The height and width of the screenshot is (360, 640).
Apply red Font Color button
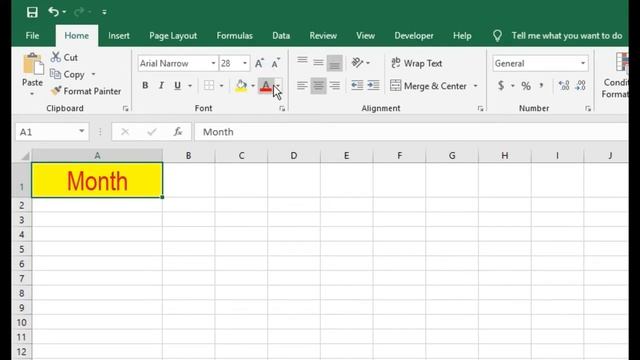tap(266, 86)
